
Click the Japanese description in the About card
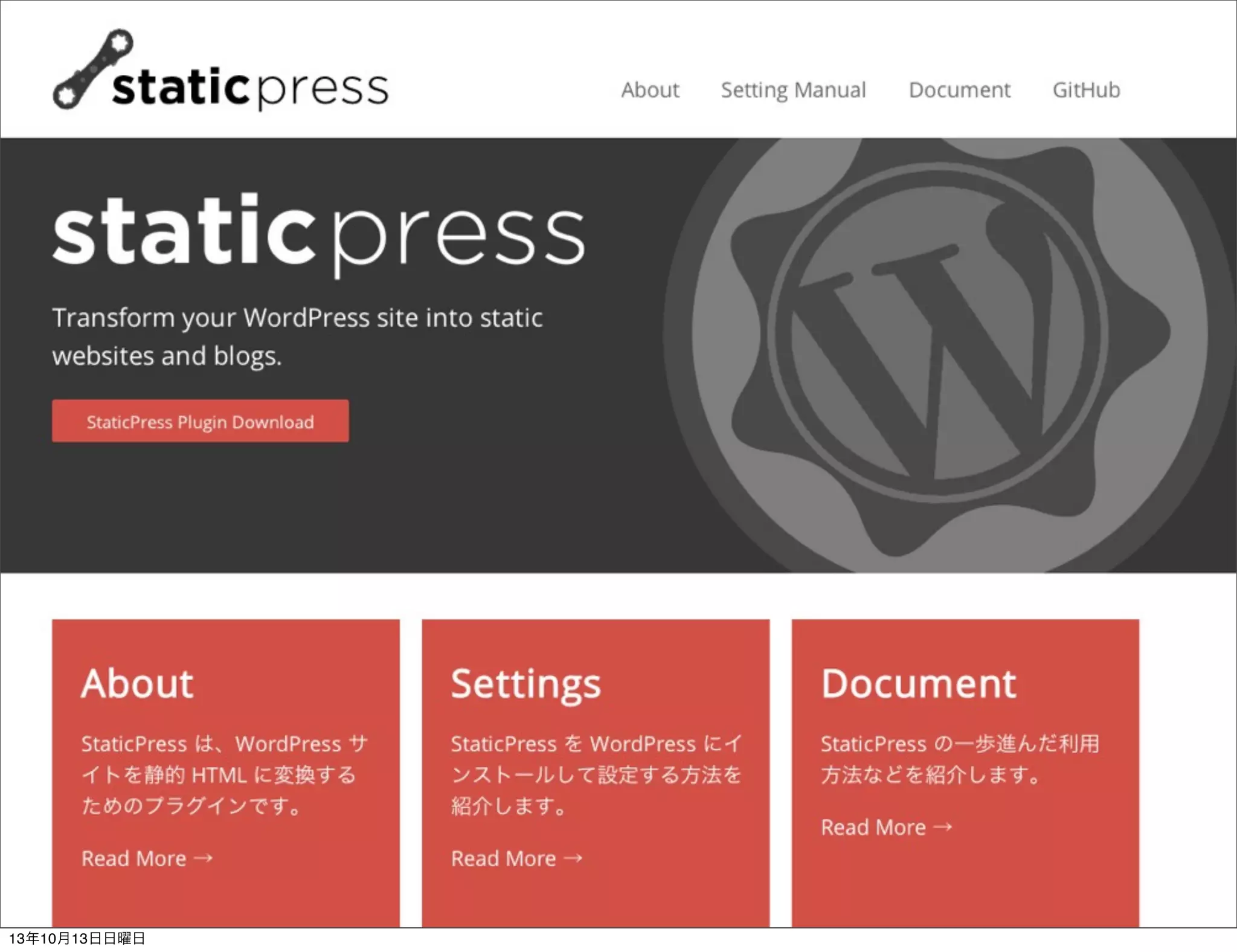pyautogui.click(x=223, y=774)
